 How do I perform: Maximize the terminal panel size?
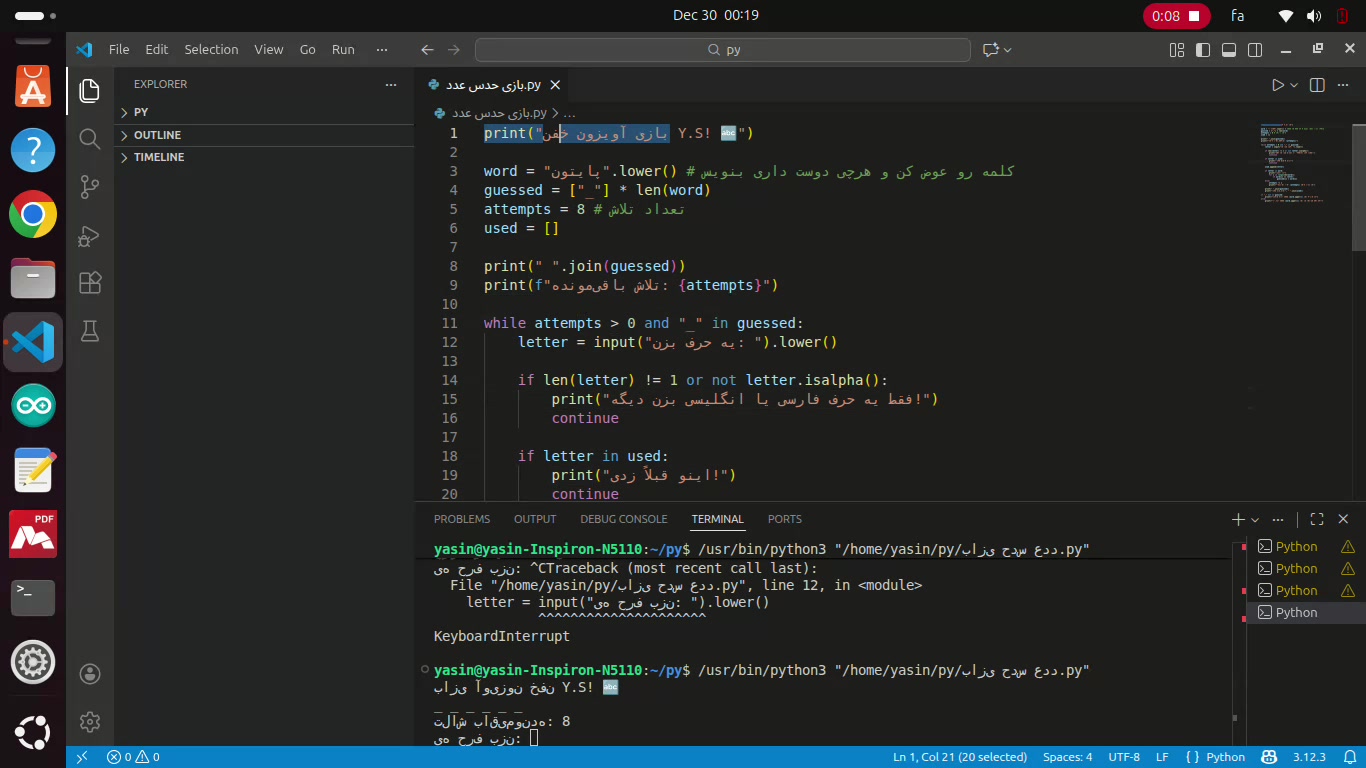(1317, 519)
